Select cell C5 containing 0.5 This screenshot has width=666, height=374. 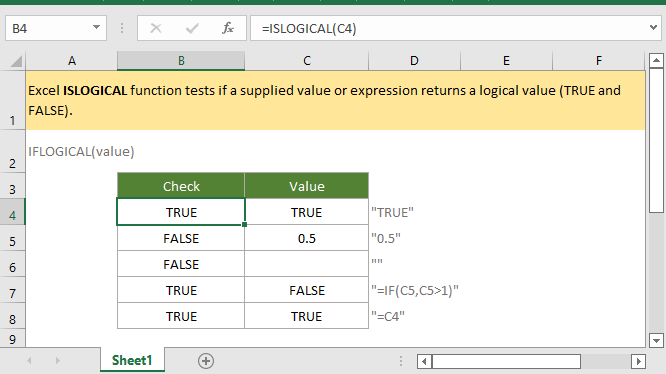tap(307, 238)
